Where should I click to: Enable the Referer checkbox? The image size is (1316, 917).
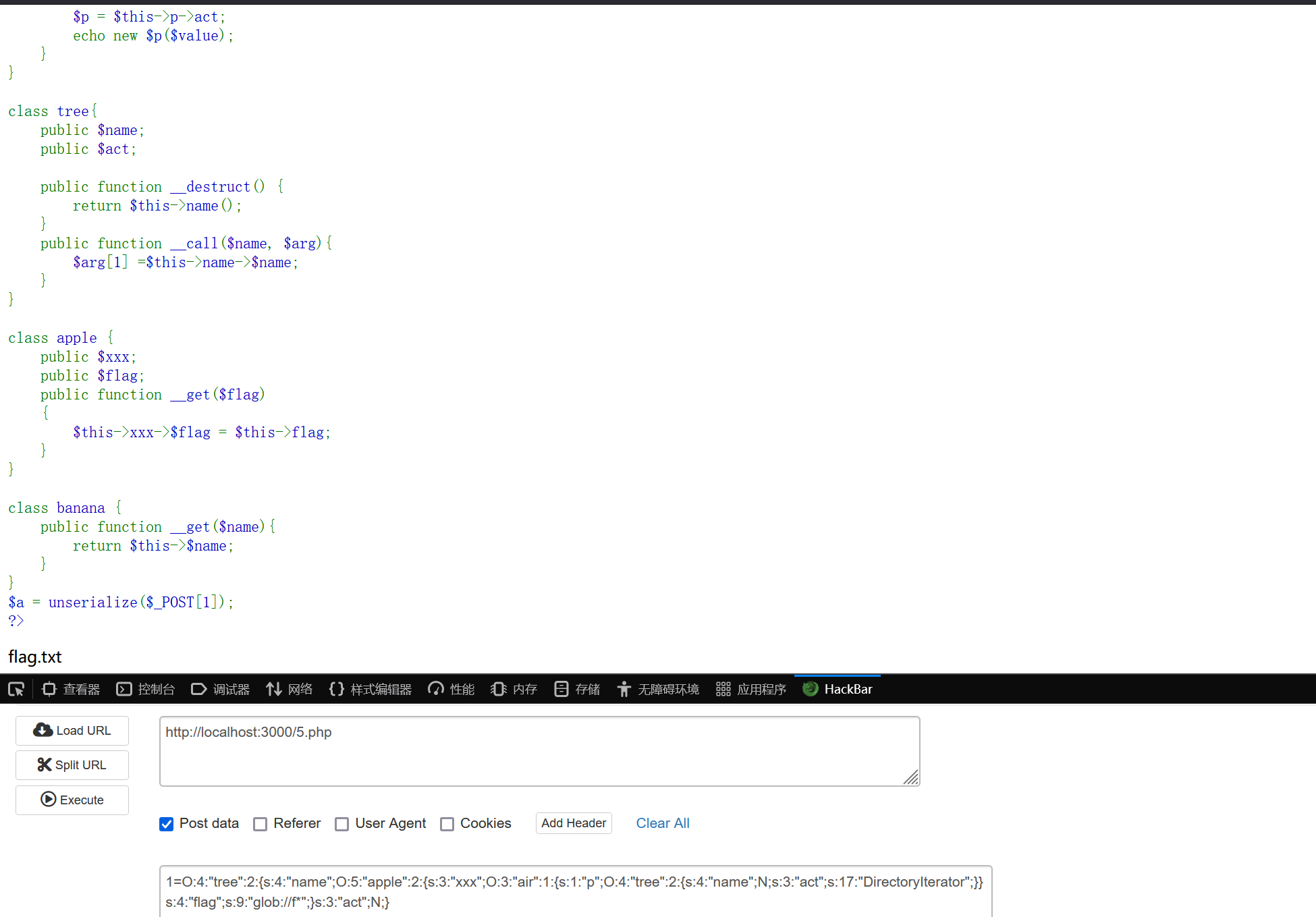(261, 824)
